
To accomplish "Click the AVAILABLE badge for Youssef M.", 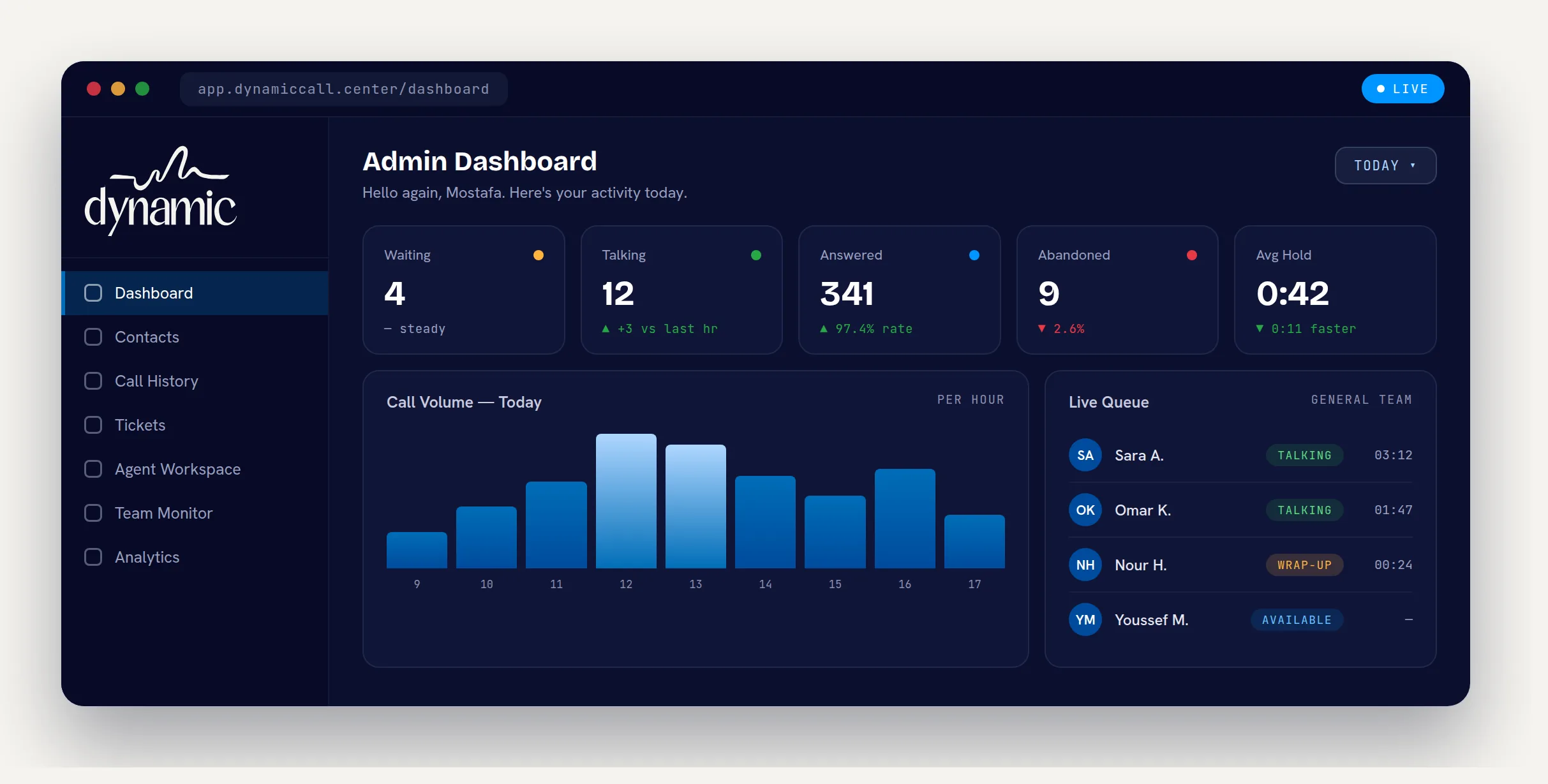I will click(x=1297, y=619).
